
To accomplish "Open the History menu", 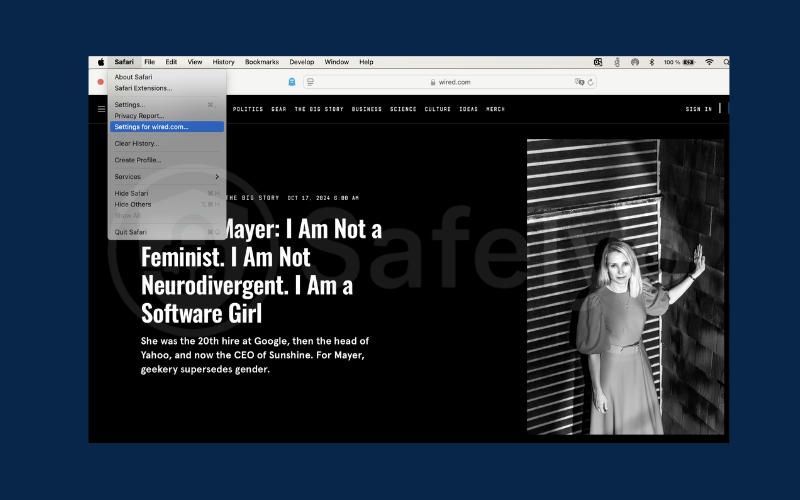I will [223, 62].
